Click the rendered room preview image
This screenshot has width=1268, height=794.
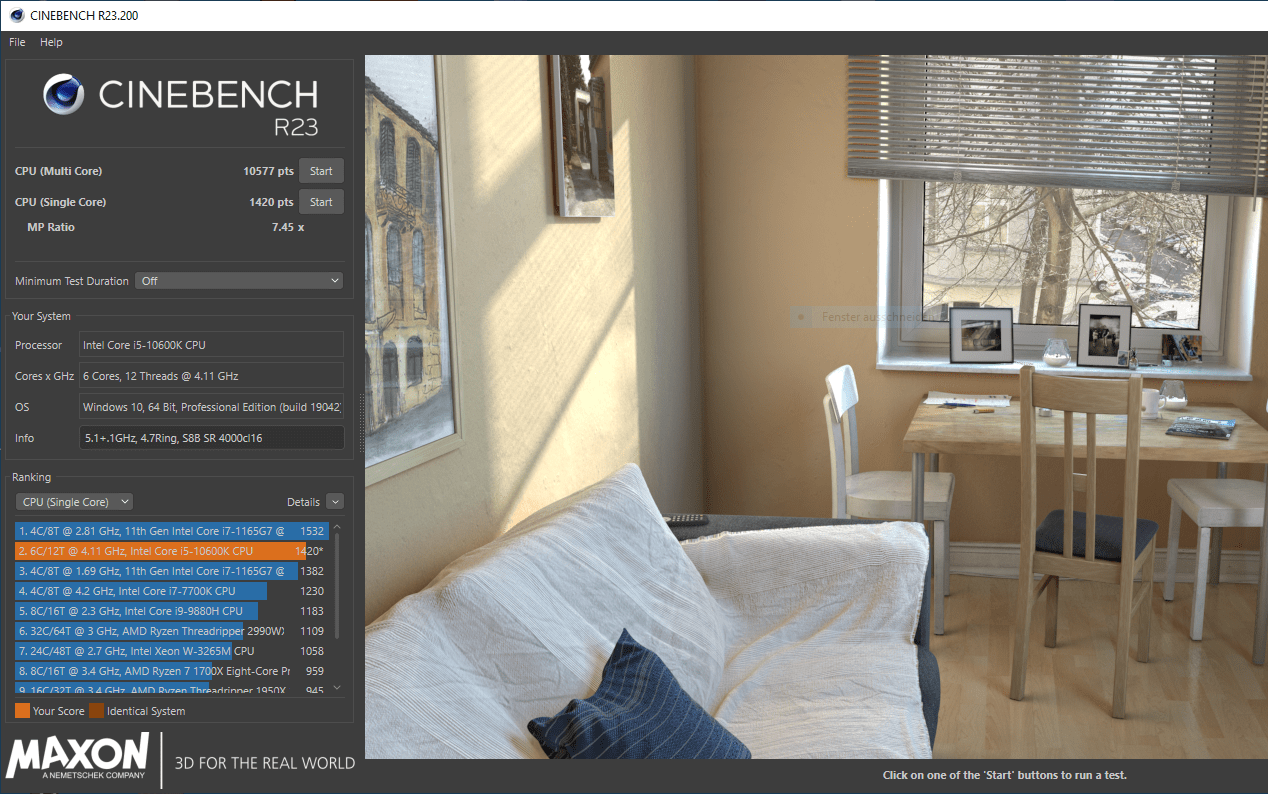[x=816, y=406]
